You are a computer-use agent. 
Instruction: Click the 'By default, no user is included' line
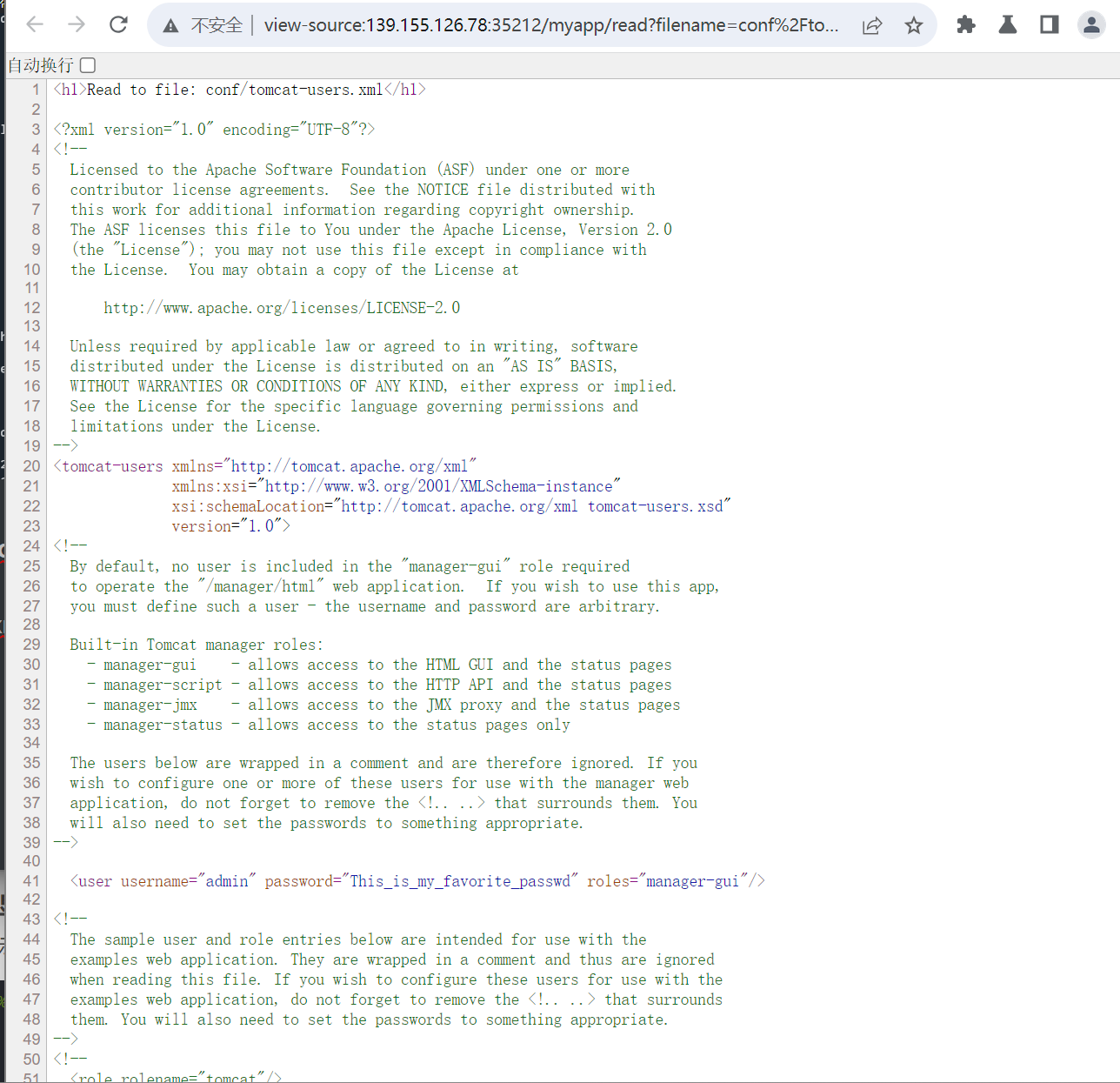[350, 566]
